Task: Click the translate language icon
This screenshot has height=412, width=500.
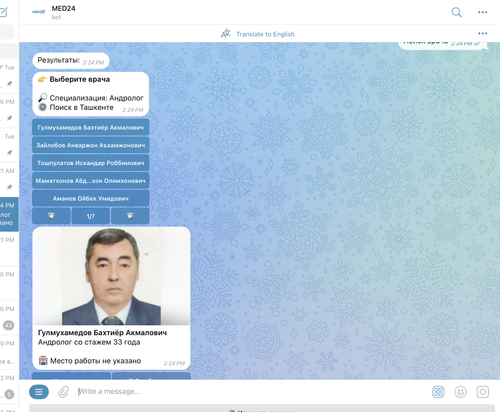Action: pyautogui.click(x=226, y=33)
